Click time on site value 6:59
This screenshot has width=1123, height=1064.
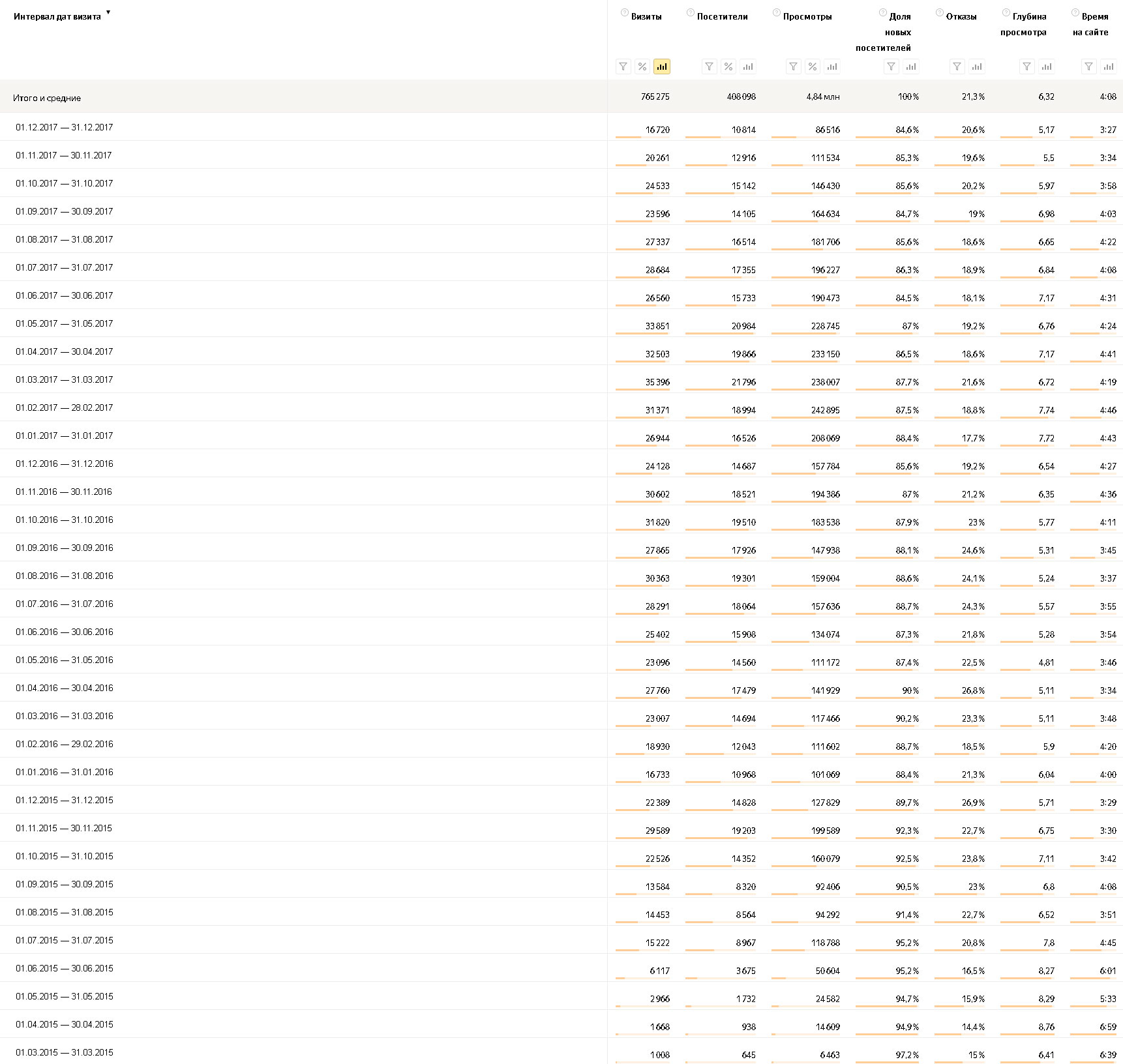[x=1108, y=1027]
